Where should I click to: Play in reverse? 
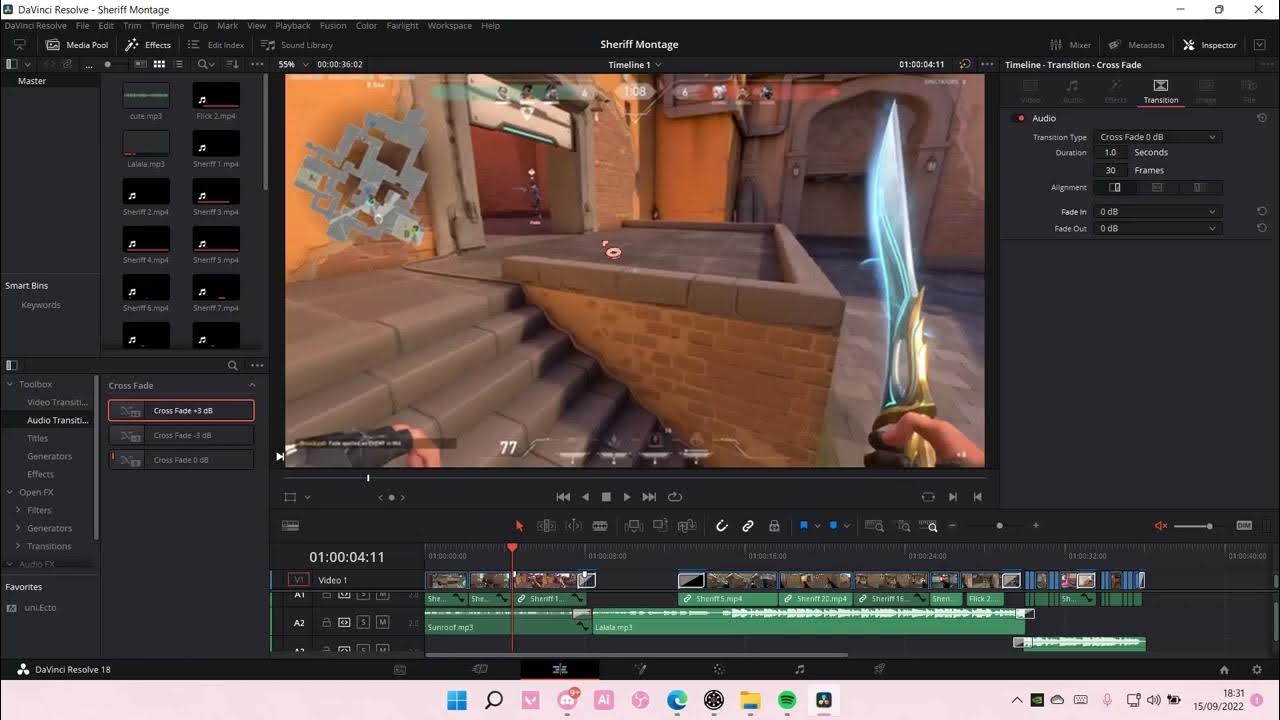click(x=585, y=497)
